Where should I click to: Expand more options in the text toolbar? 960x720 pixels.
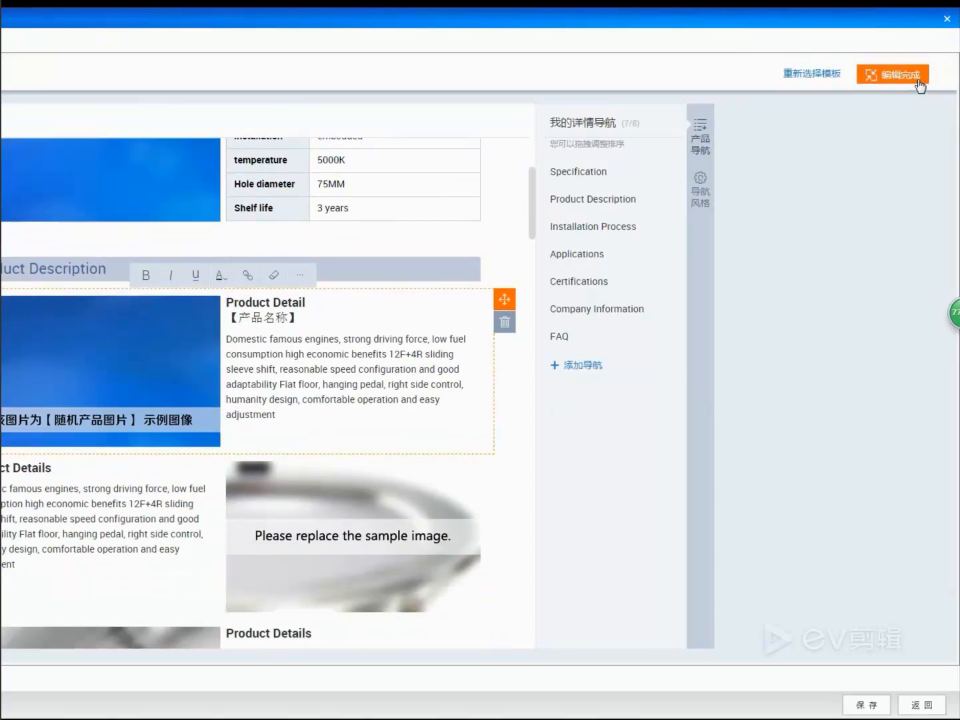click(299, 276)
